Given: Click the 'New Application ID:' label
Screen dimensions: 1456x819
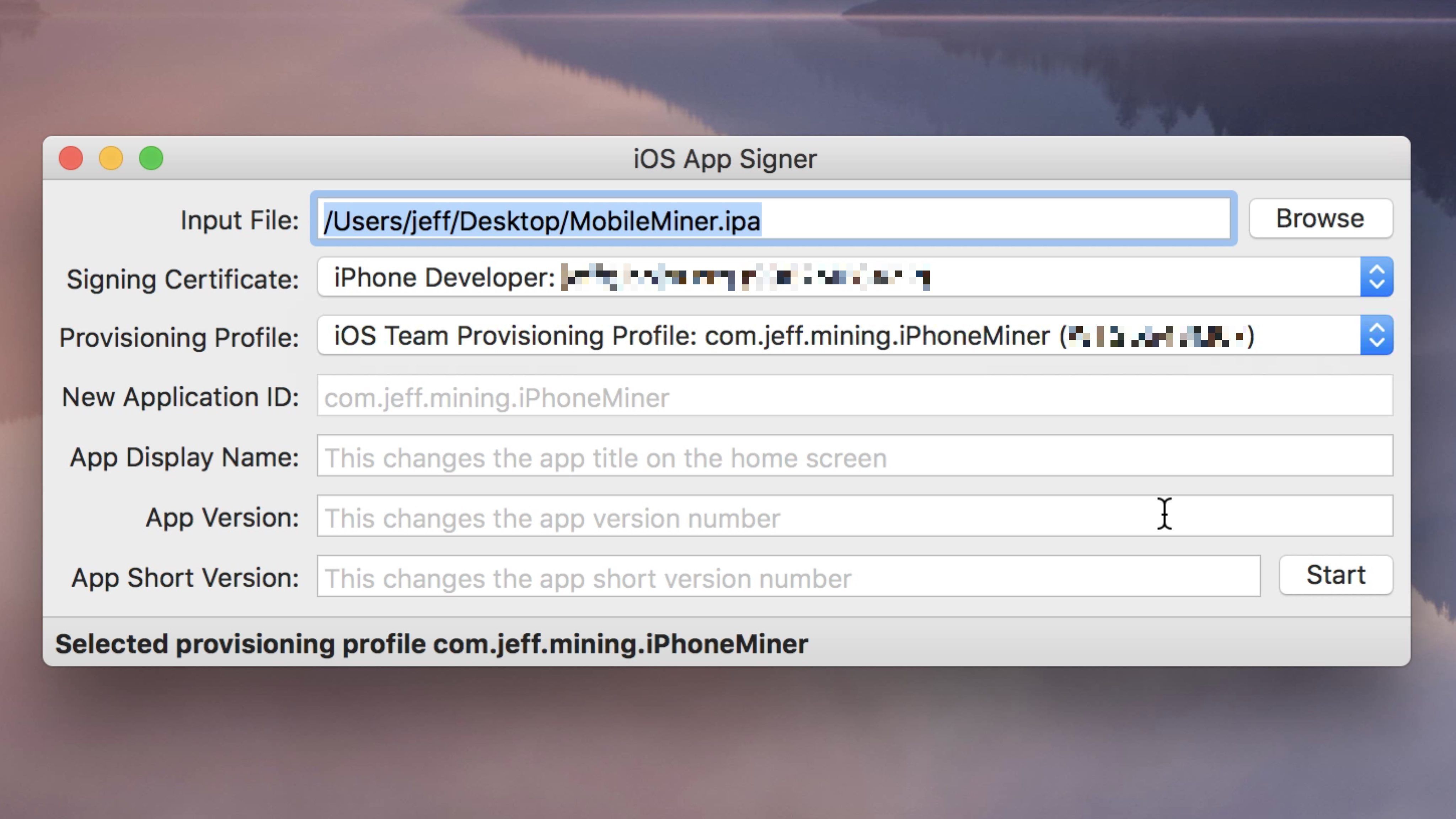Looking at the screenshot, I should 180,397.
